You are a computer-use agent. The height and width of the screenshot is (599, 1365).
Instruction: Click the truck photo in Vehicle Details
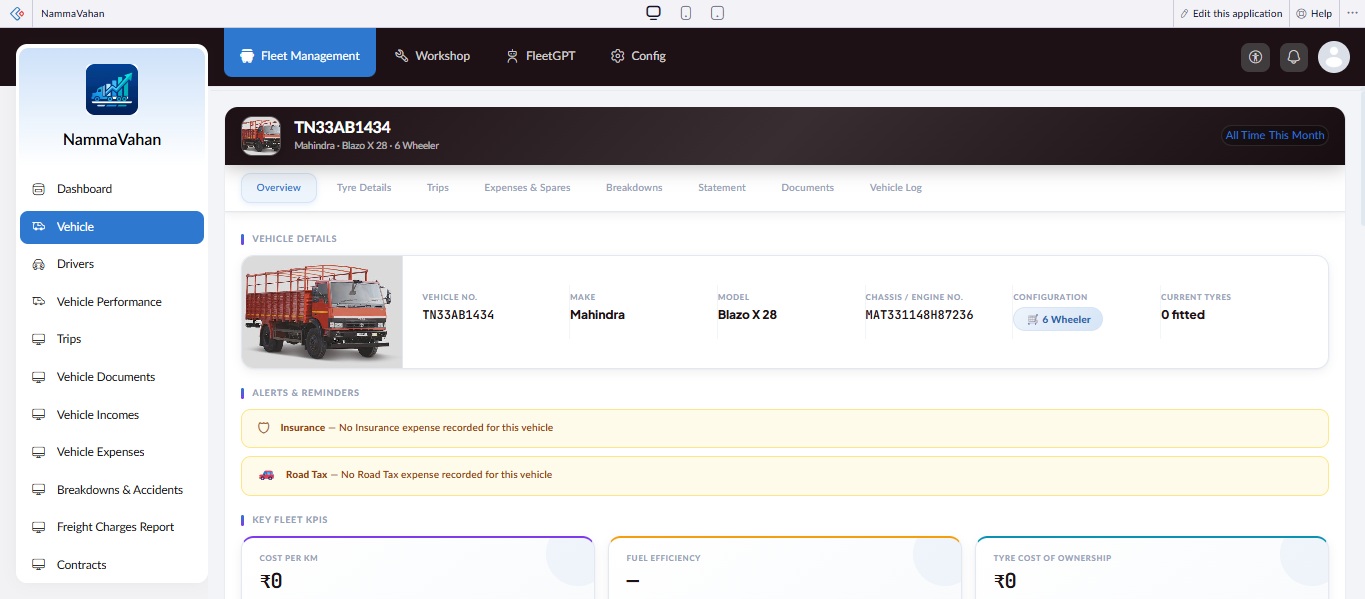[322, 312]
